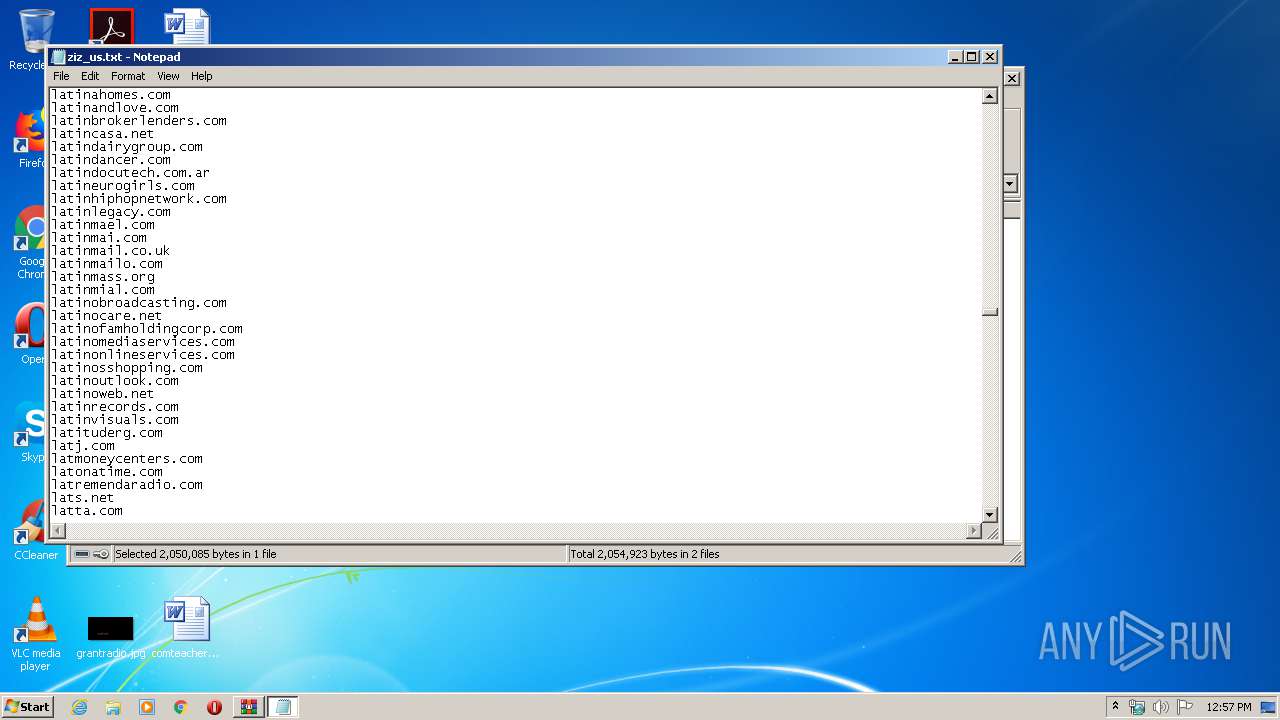Click the Show desktop button

click(1270, 707)
